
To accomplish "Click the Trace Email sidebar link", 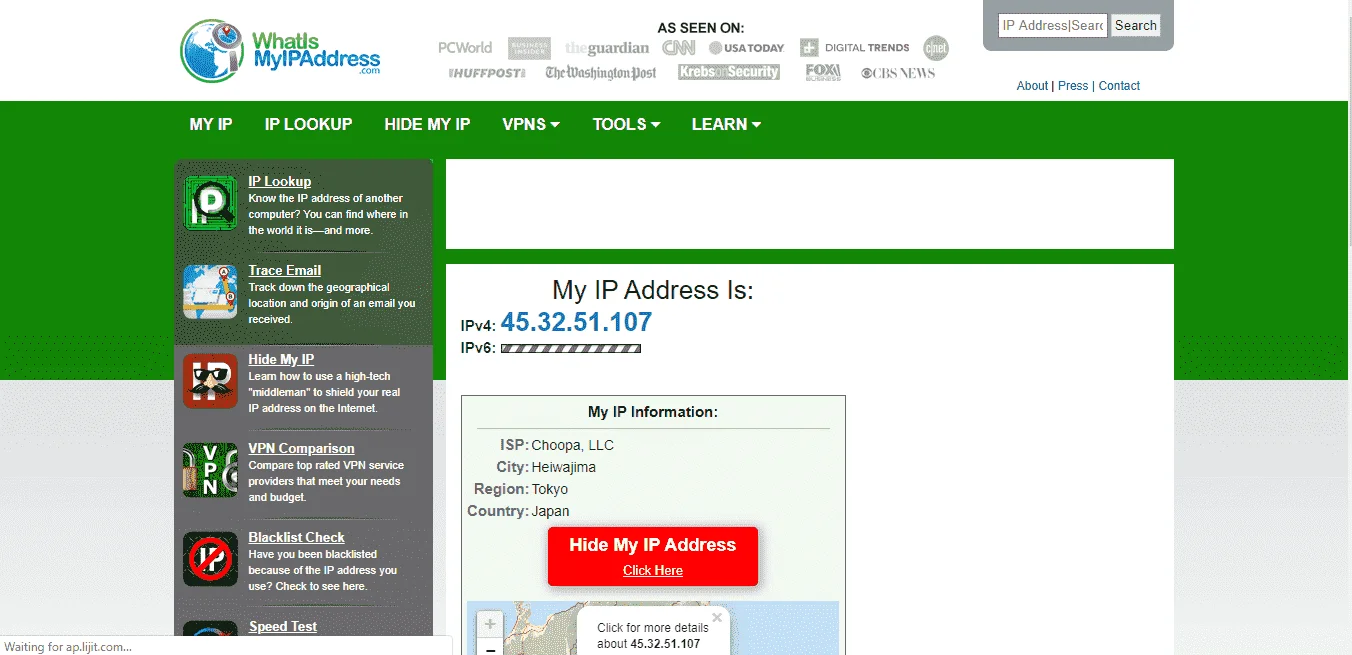I will pos(285,271).
